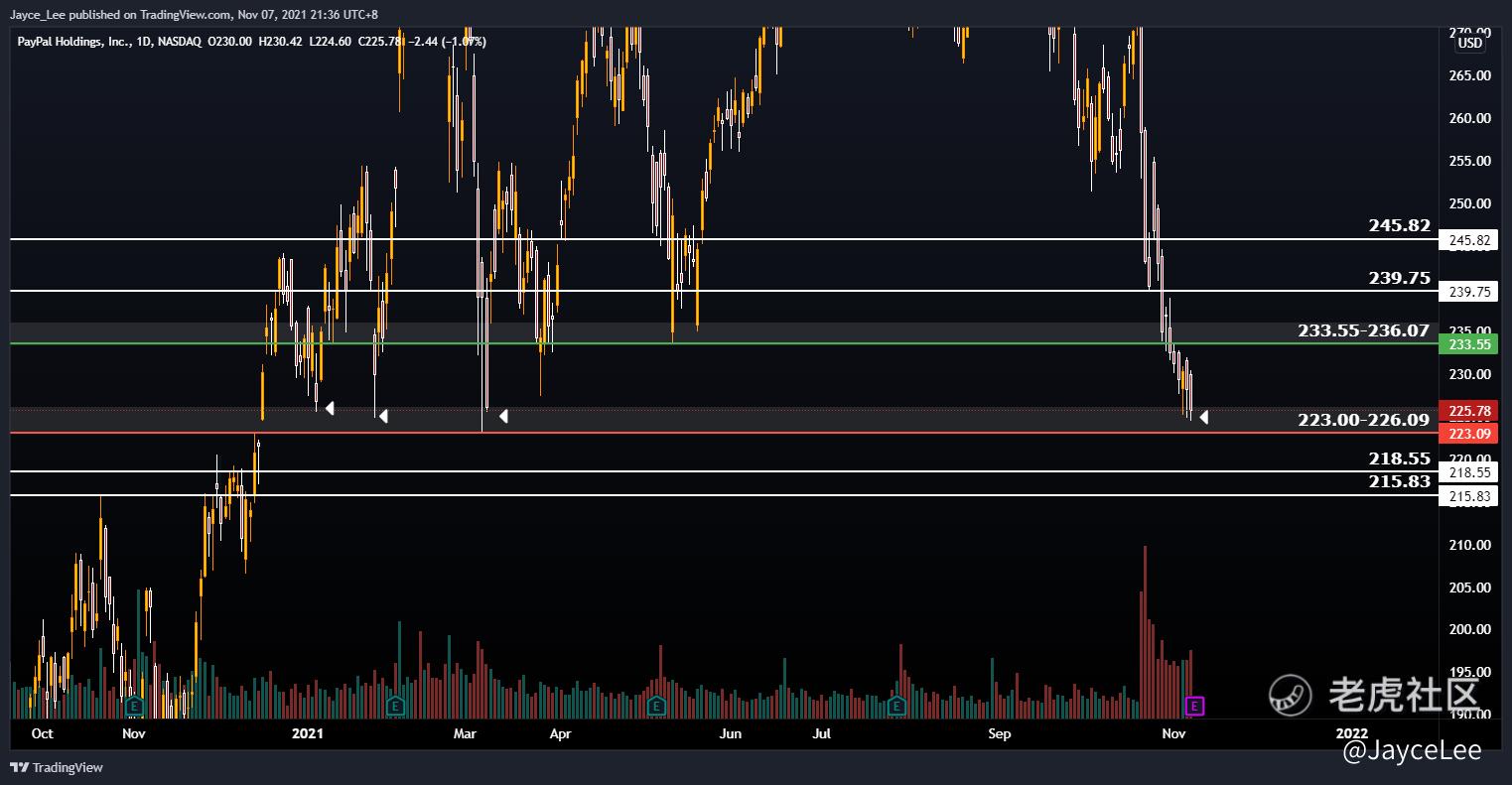
Task: Click the Nov label right after Sep
Action: 1174,734
